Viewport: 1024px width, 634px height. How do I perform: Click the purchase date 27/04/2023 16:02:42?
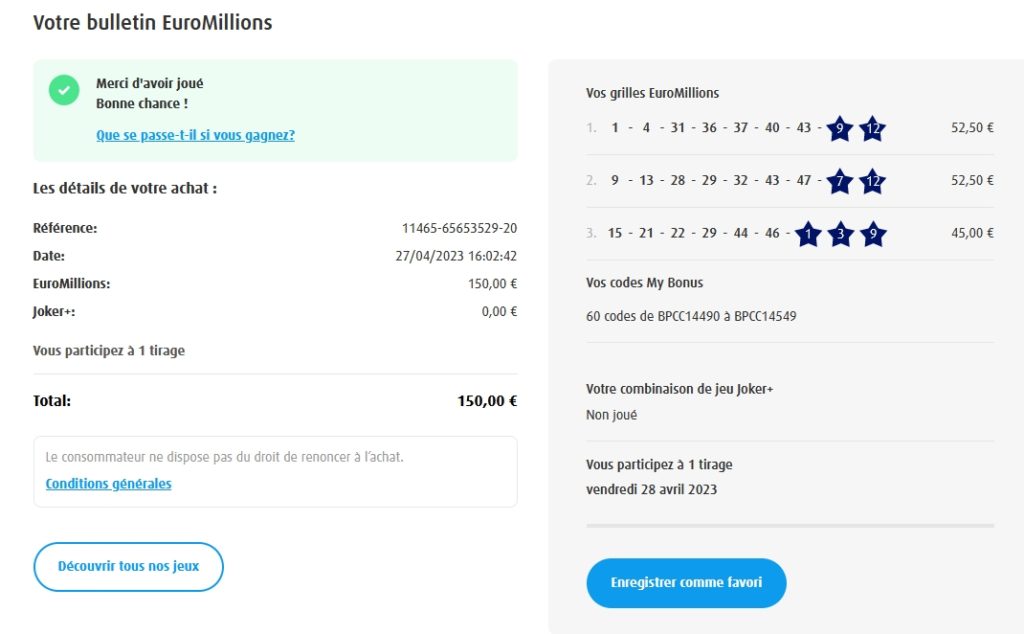click(456, 256)
